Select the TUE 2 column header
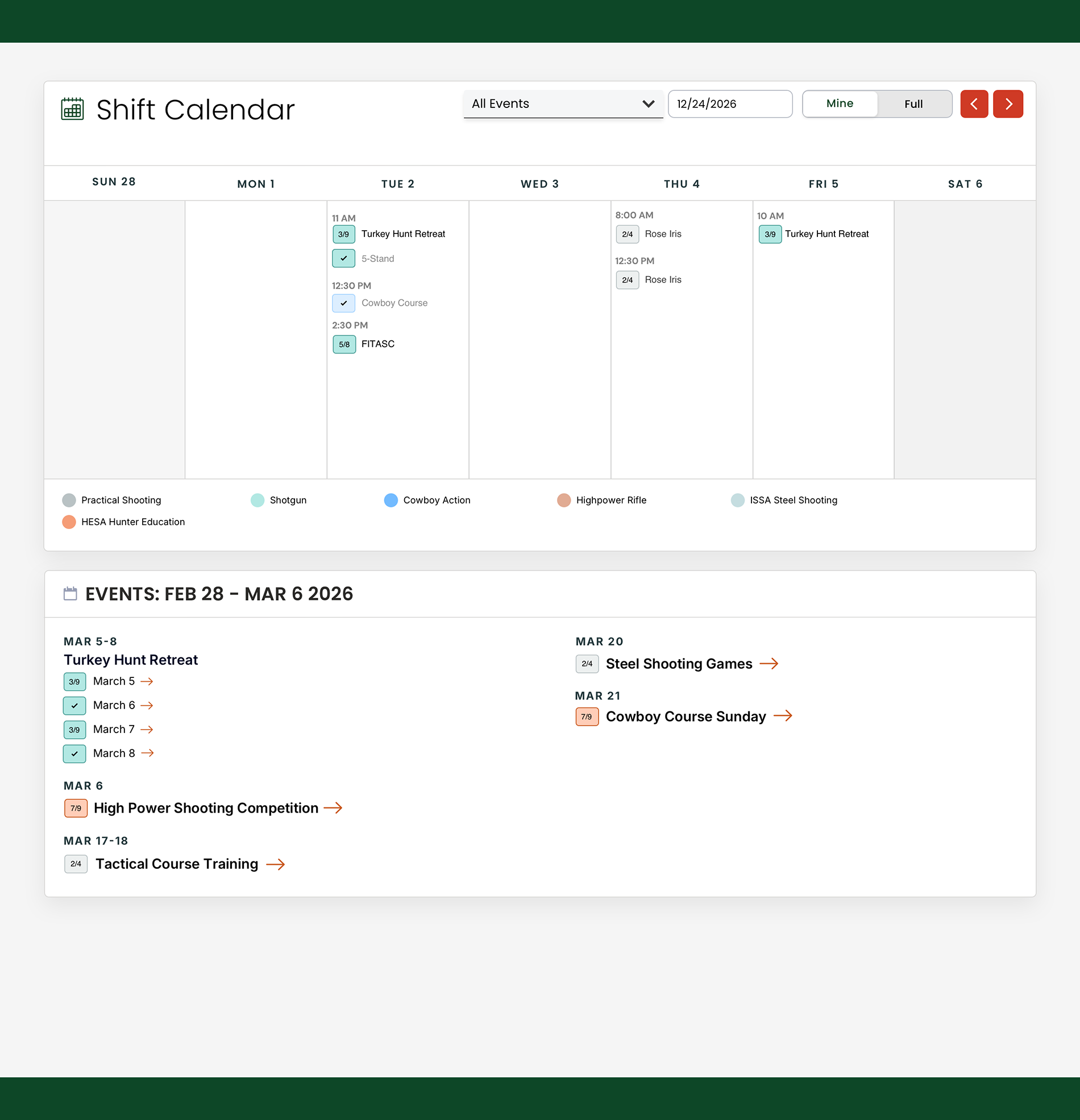This screenshot has height=1120, width=1080. [x=398, y=184]
